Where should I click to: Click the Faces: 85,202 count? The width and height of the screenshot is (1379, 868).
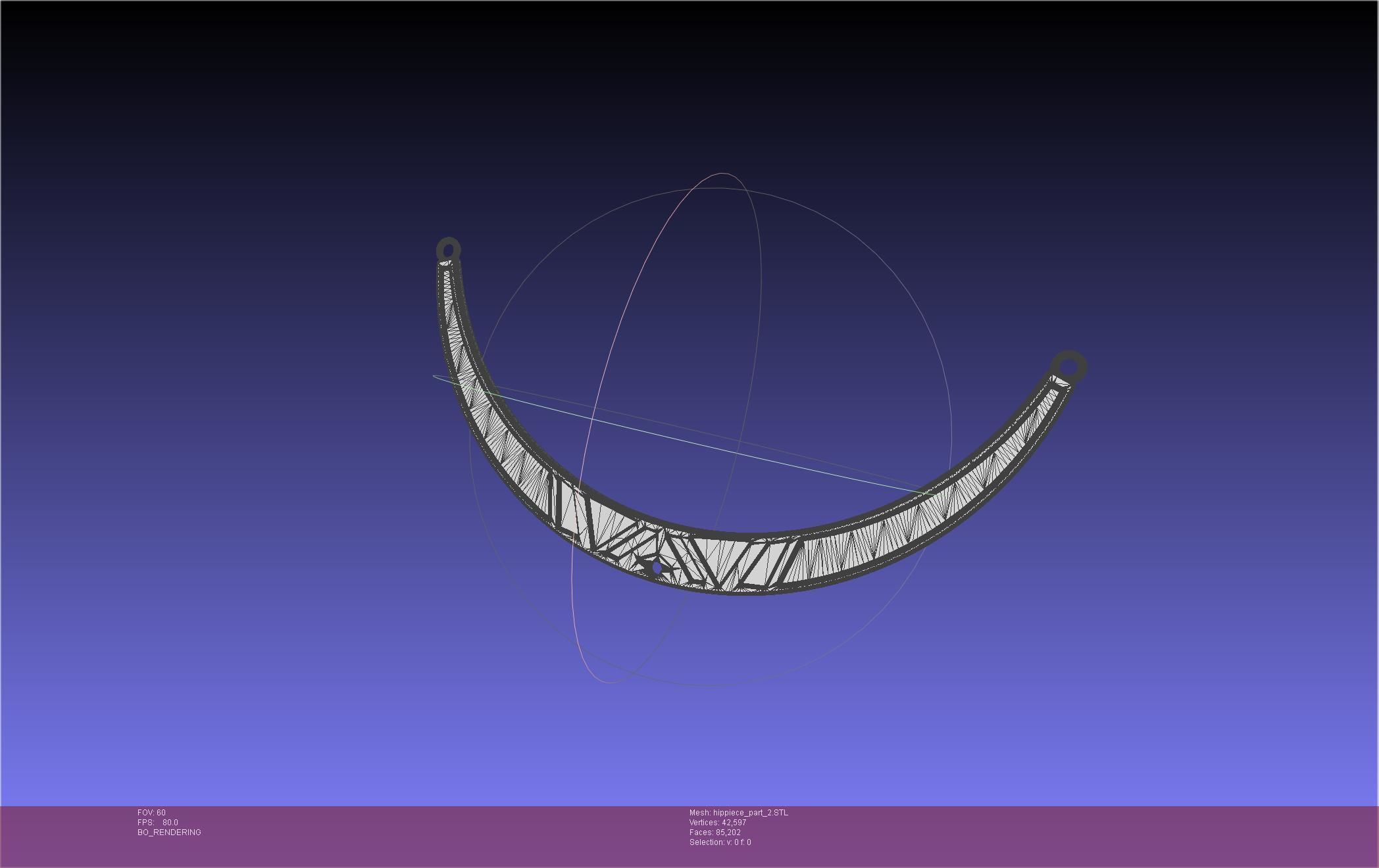pyautogui.click(x=715, y=832)
